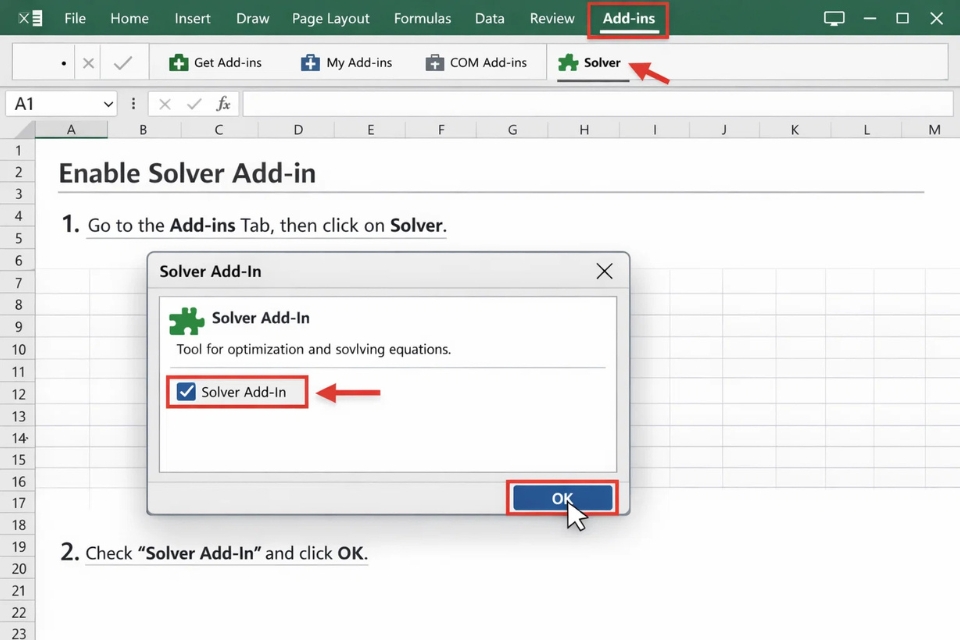The image size is (960, 640).
Task: Select the Add-ins tab
Action: click(627, 18)
